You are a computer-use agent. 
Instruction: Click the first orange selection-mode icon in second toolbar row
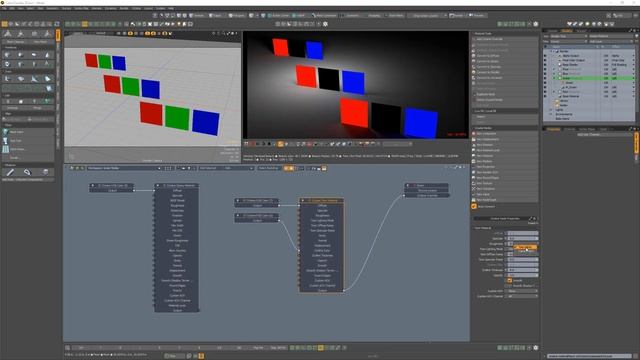[x=4, y=24]
